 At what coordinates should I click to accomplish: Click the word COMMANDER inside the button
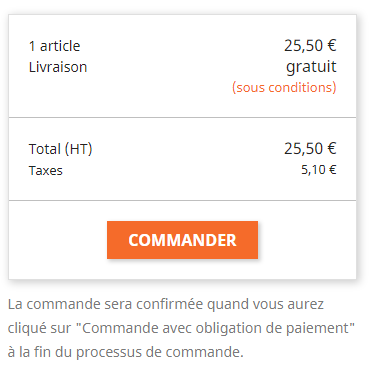182,240
